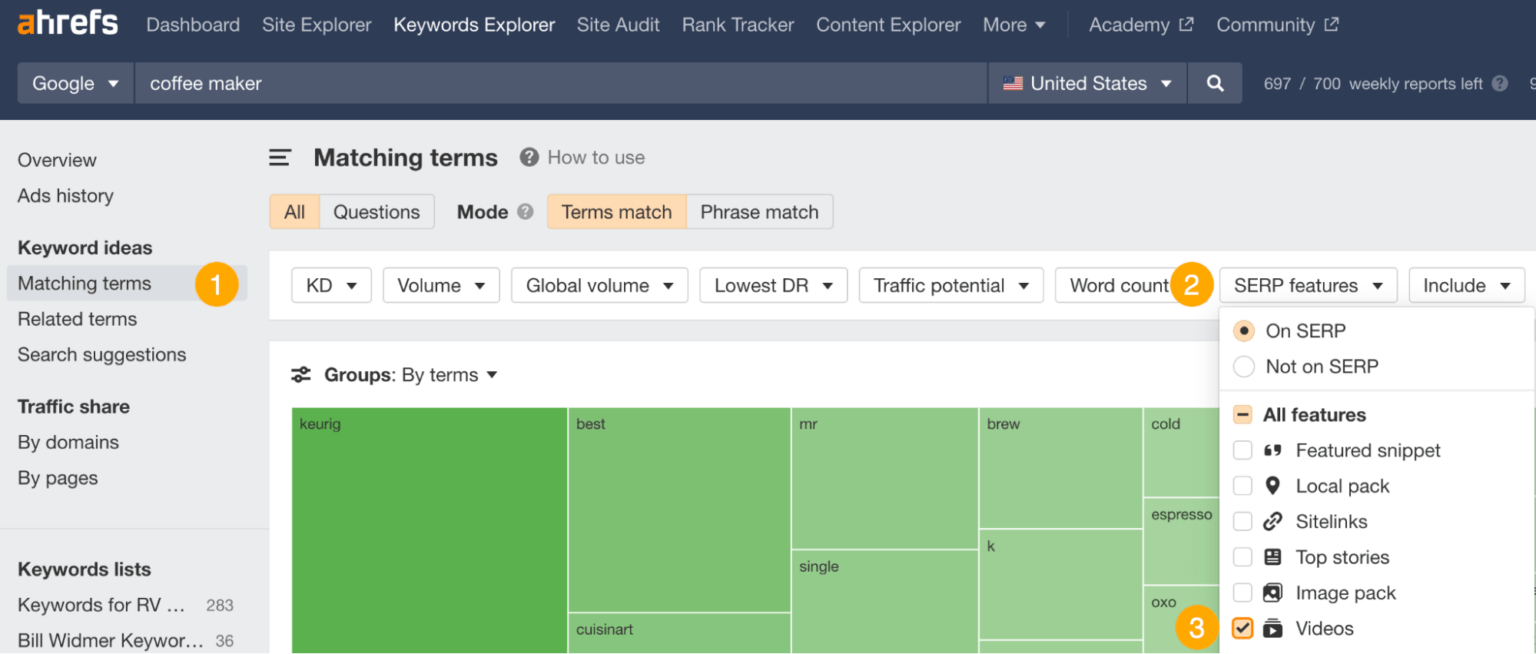Uncheck the Videos checkbox
This screenshot has width=1536, height=654.
(x=1243, y=628)
